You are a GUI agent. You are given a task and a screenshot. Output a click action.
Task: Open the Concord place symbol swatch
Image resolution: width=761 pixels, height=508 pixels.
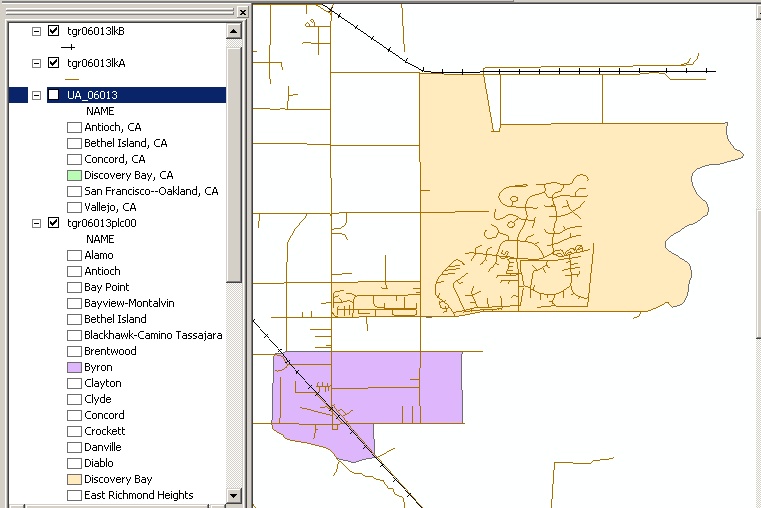tap(74, 416)
